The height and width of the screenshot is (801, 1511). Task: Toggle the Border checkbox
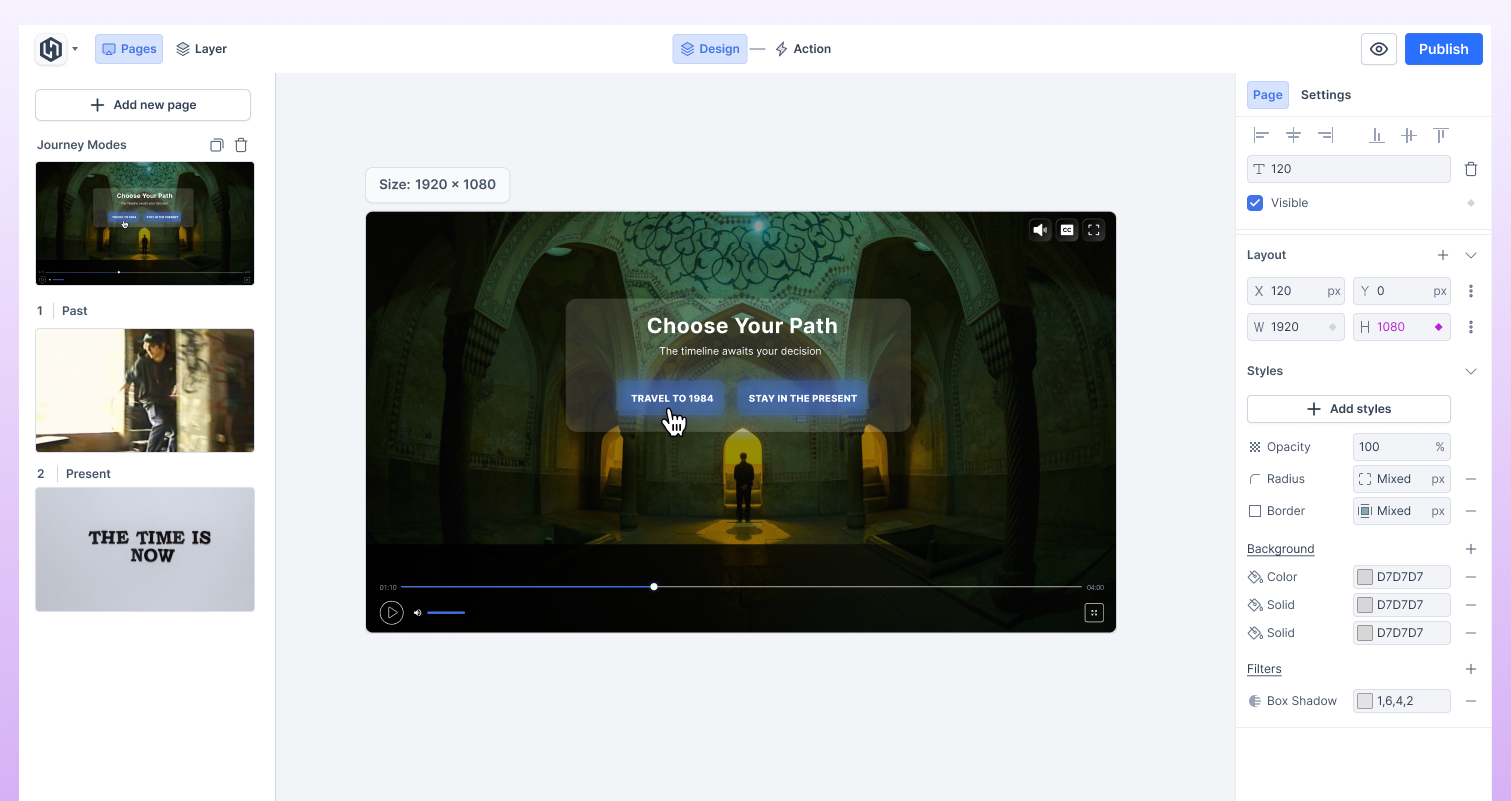click(x=1255, y=511)
